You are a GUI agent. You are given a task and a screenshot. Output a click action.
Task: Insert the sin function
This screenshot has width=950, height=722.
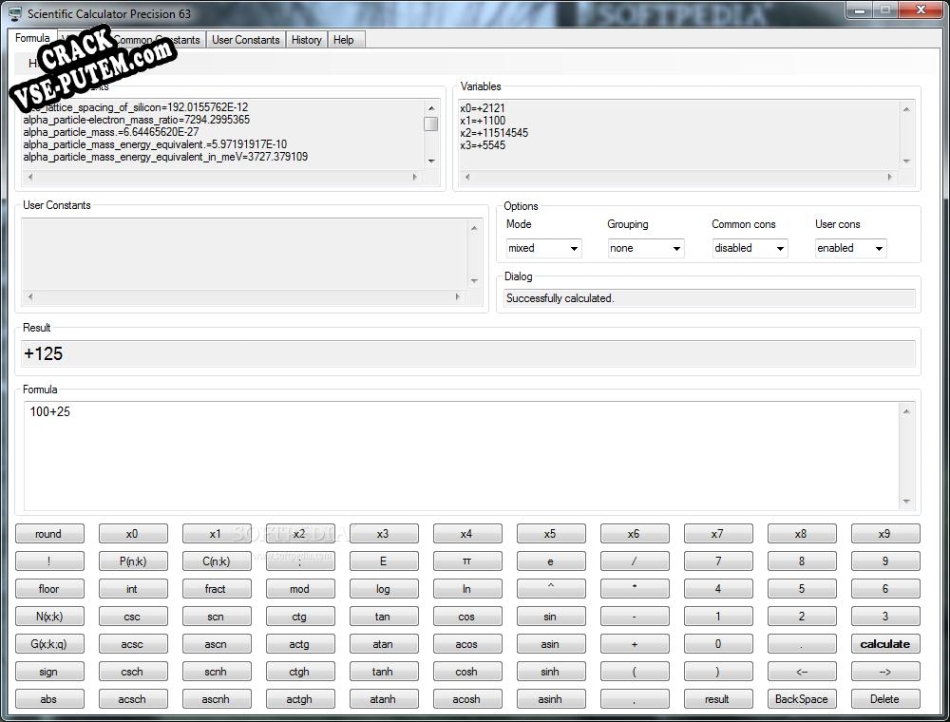[550, 617]
